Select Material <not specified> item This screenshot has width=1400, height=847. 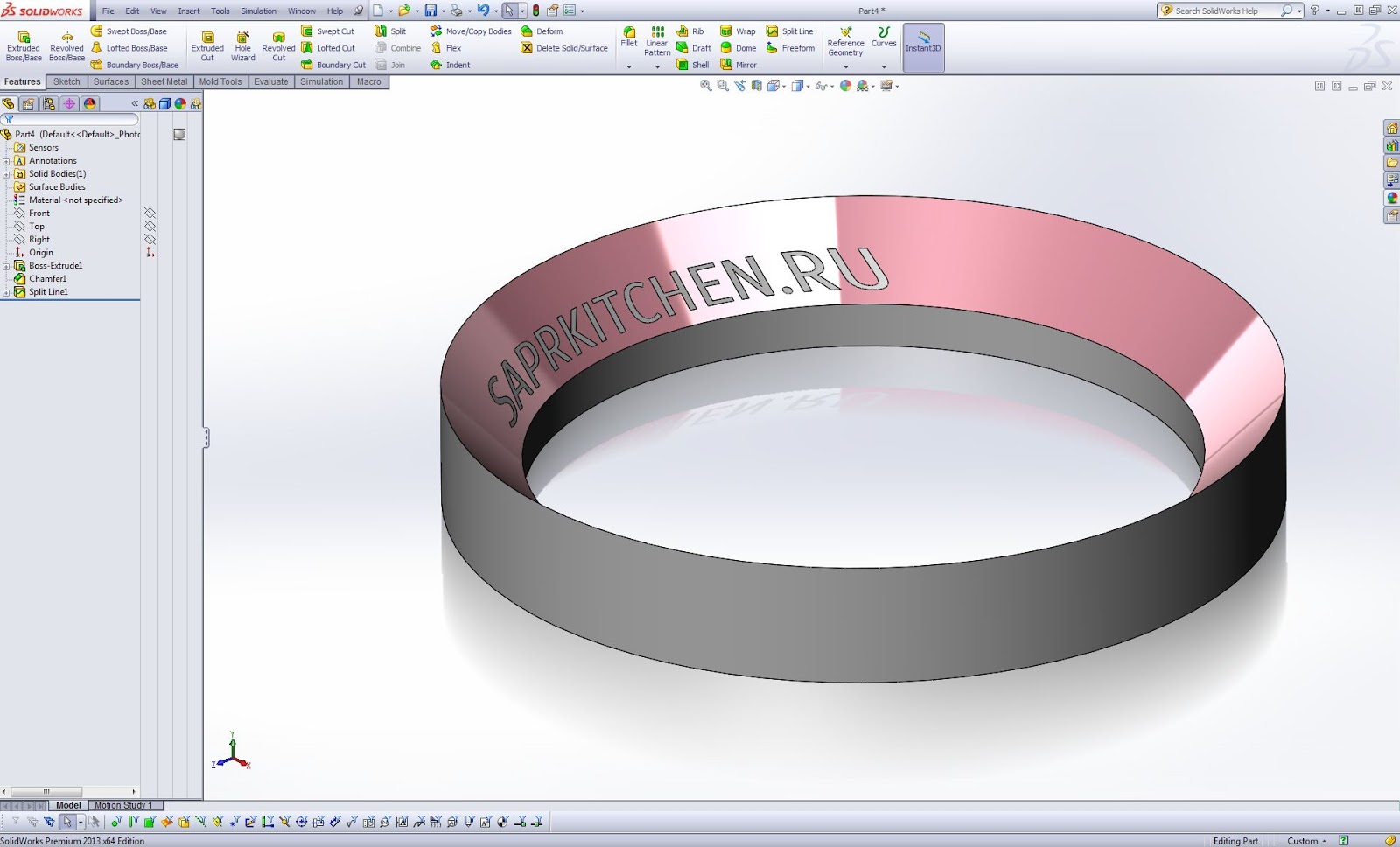click(69, 200)
